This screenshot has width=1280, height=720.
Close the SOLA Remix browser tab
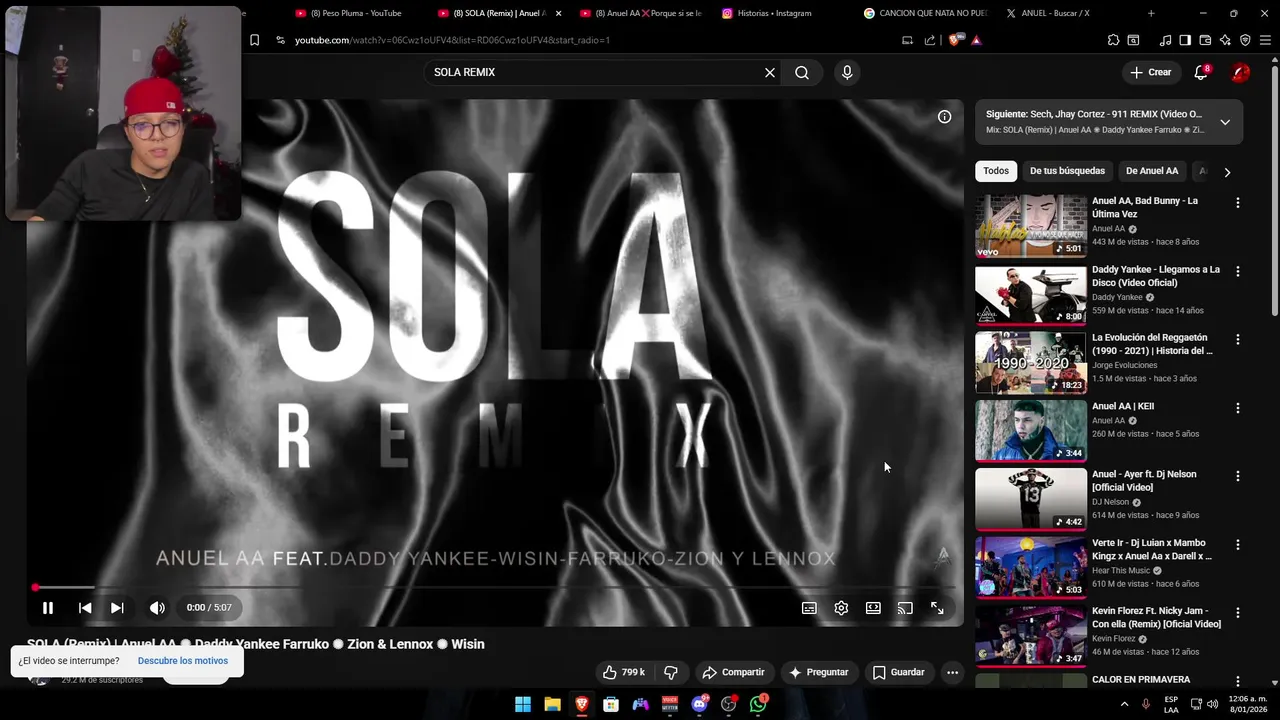point(558,13)
